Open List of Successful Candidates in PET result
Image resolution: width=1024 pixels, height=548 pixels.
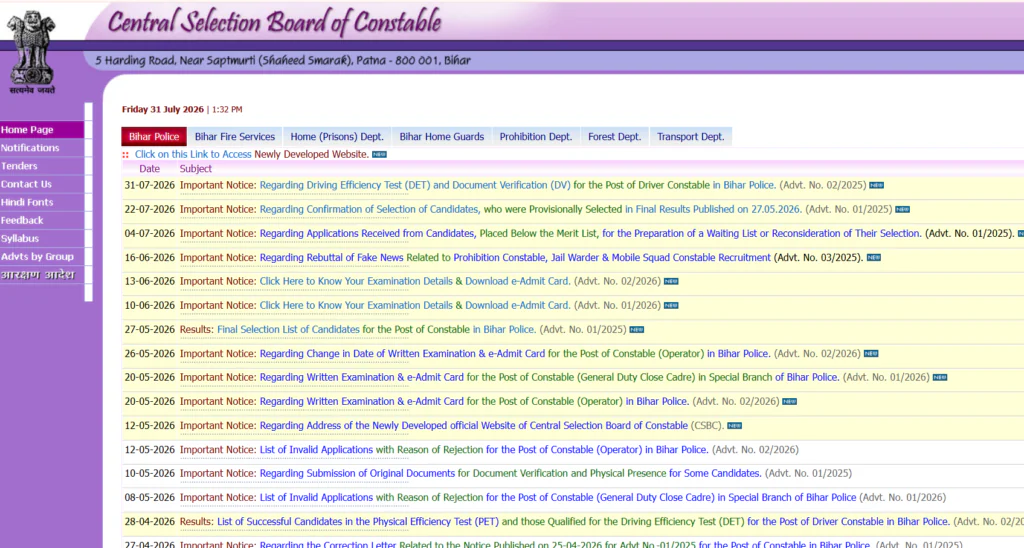(583, 522)
